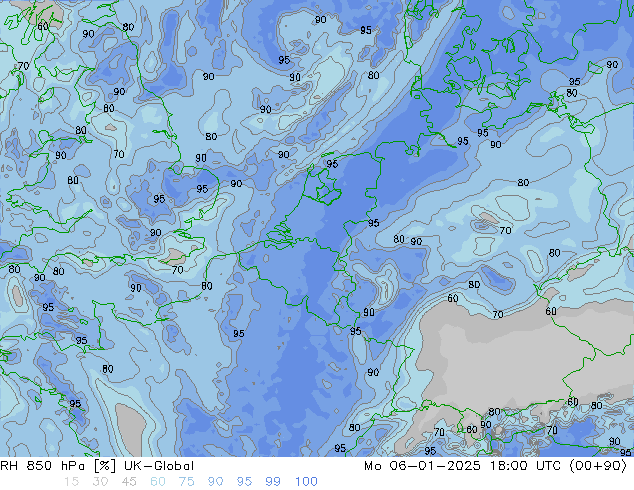Select the legend value 30

[100, 482]
